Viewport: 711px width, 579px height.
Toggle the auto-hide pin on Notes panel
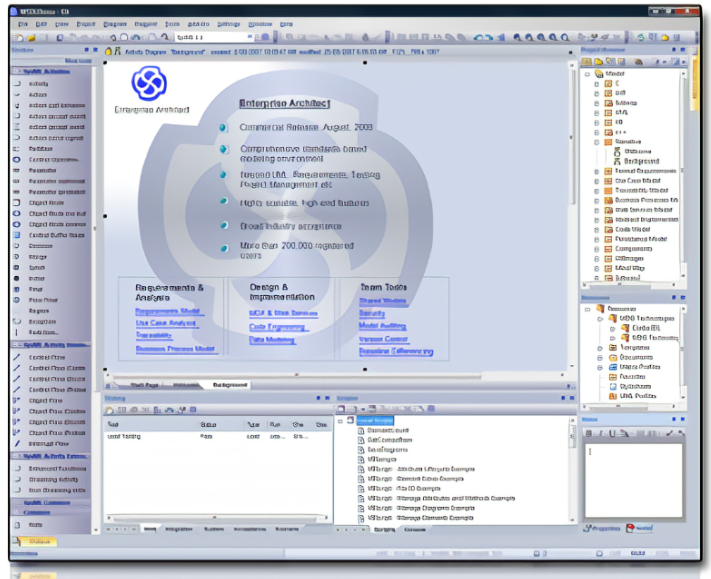[x=674, y=419]
